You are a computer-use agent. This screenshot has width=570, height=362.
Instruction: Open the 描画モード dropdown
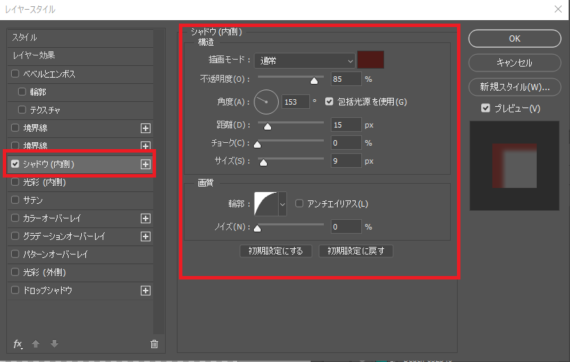pyautogui.click(x=305, y=61)
